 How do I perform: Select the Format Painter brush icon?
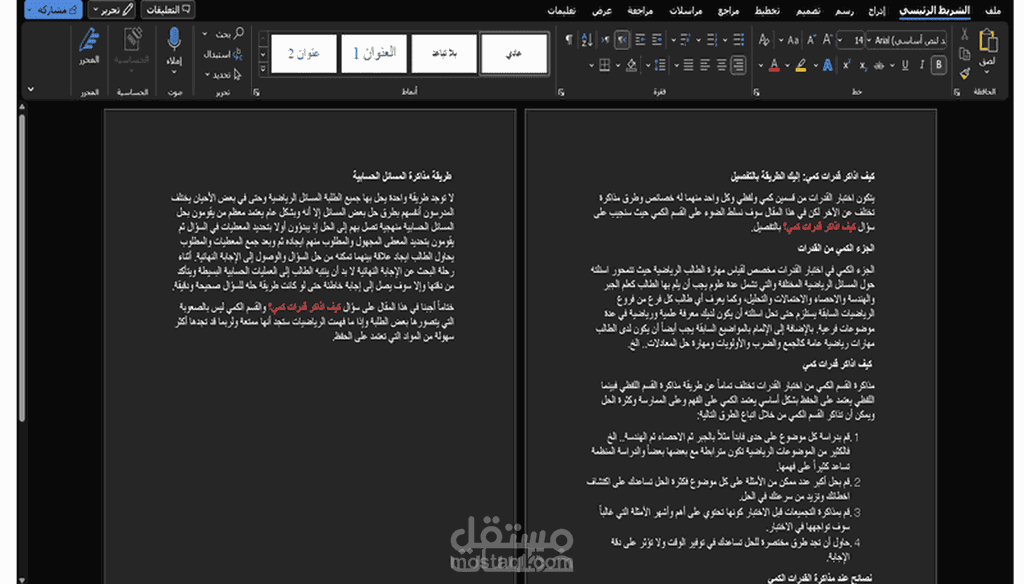pos(964,74)
